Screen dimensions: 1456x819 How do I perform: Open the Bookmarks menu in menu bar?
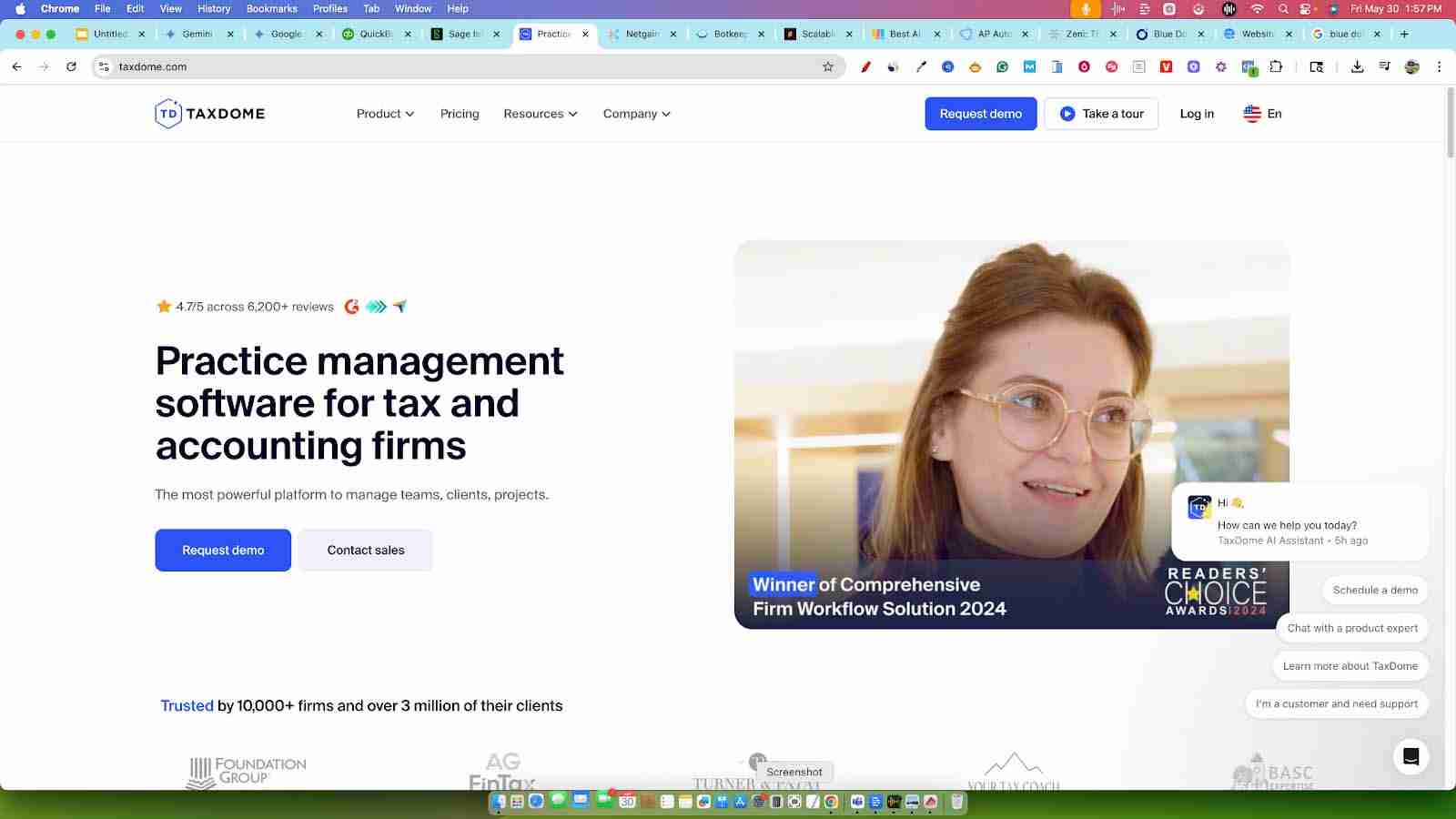(271, 8)
